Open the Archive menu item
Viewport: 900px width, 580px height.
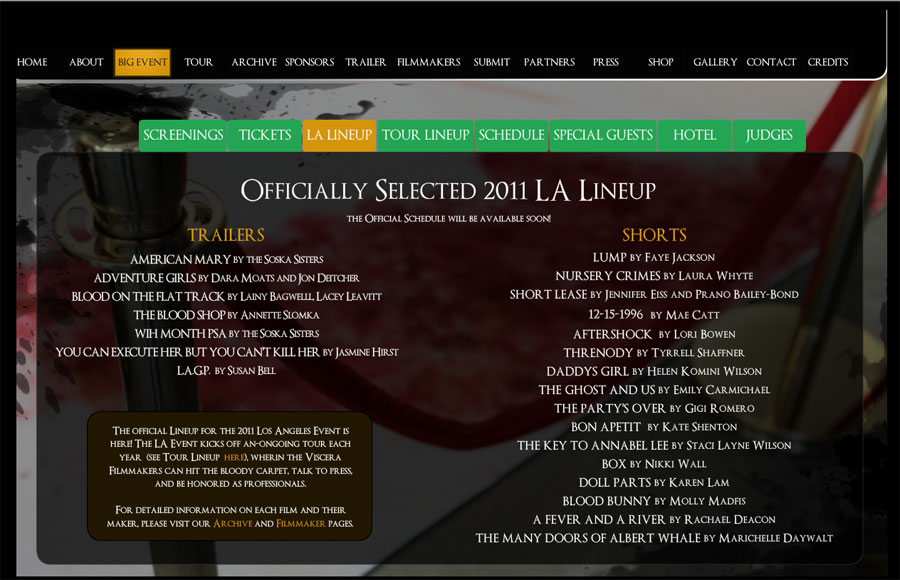(254, 62)
